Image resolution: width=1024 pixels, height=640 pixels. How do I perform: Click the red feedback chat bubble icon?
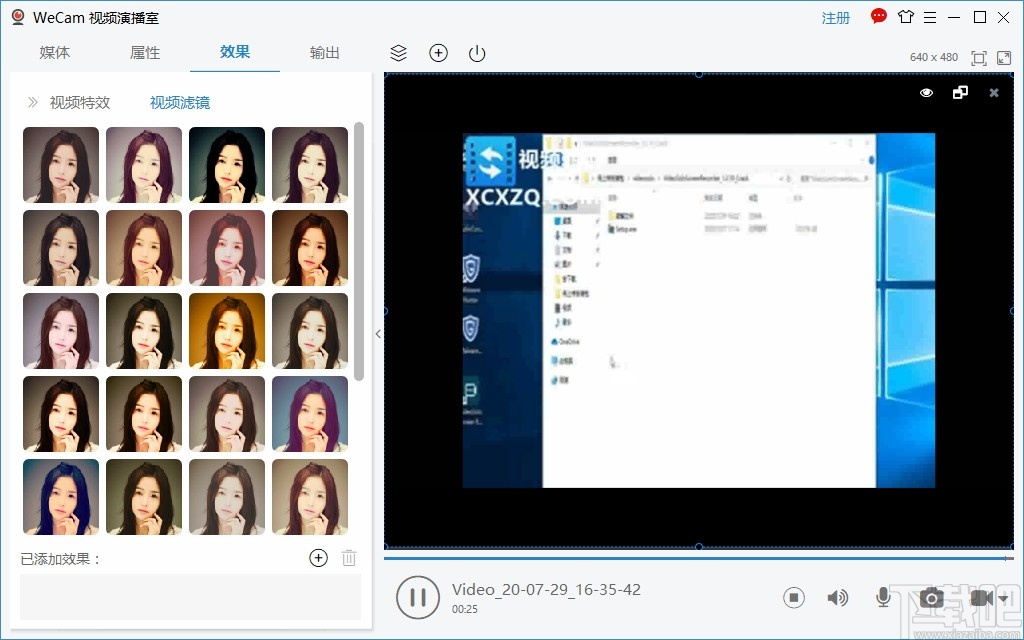pos(878,16)
